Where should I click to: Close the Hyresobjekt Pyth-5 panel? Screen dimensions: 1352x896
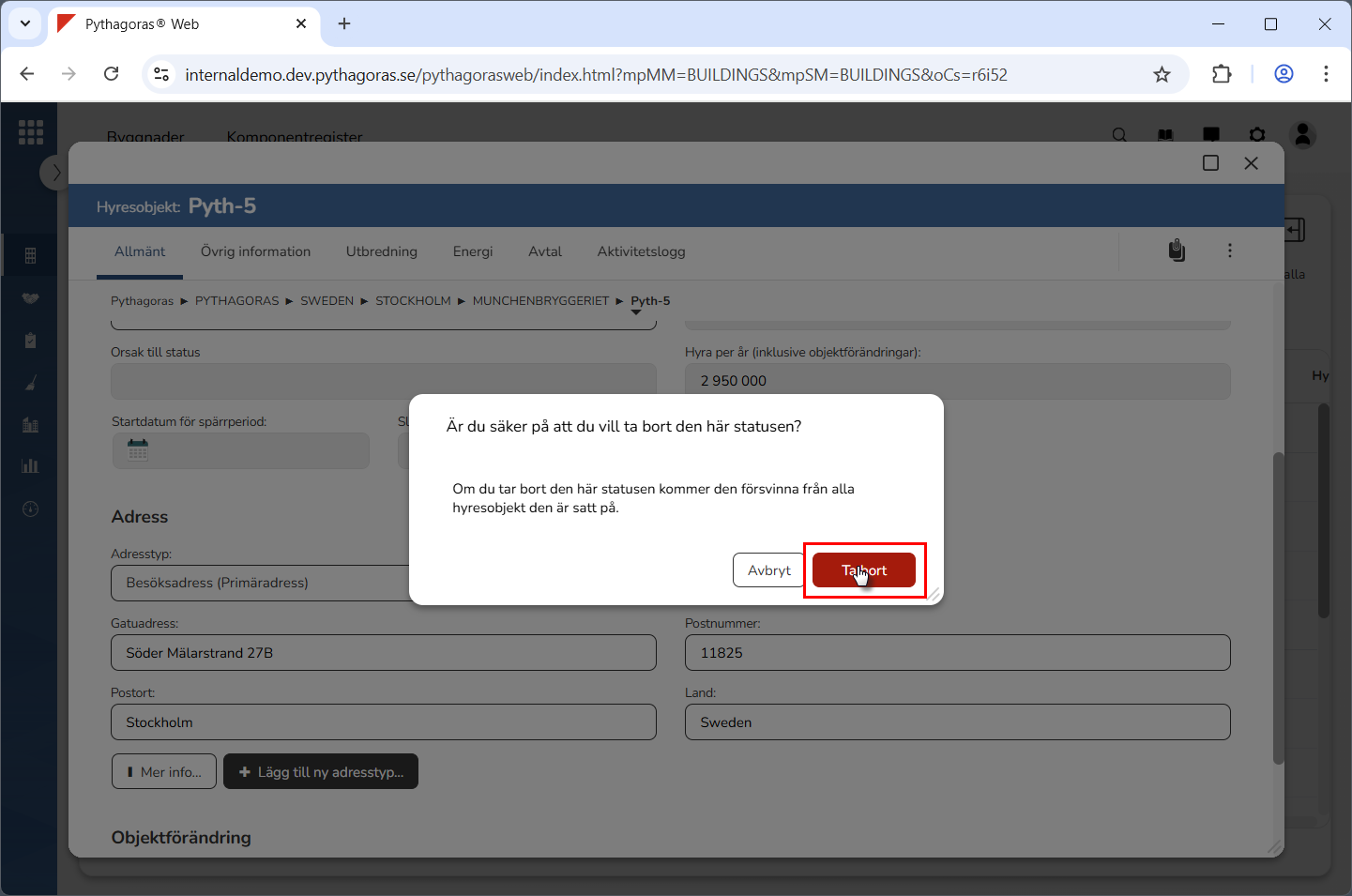click(1251, 163)
